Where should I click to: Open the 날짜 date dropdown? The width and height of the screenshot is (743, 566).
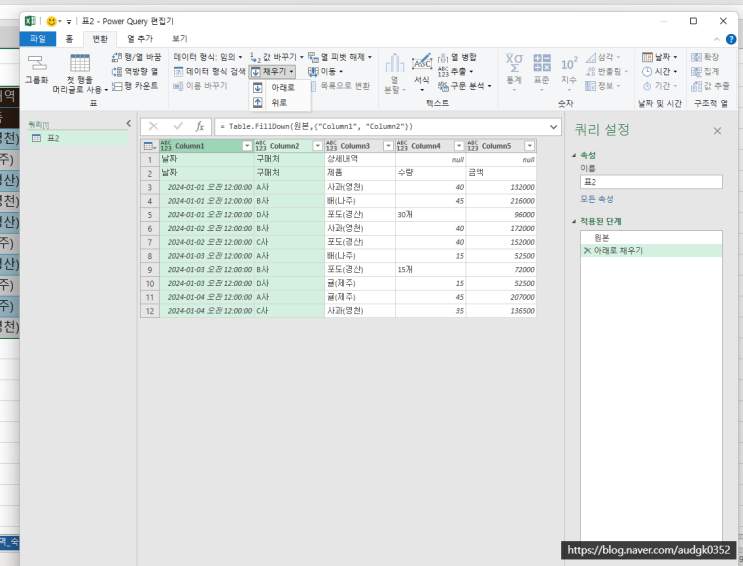coord(660,57)
